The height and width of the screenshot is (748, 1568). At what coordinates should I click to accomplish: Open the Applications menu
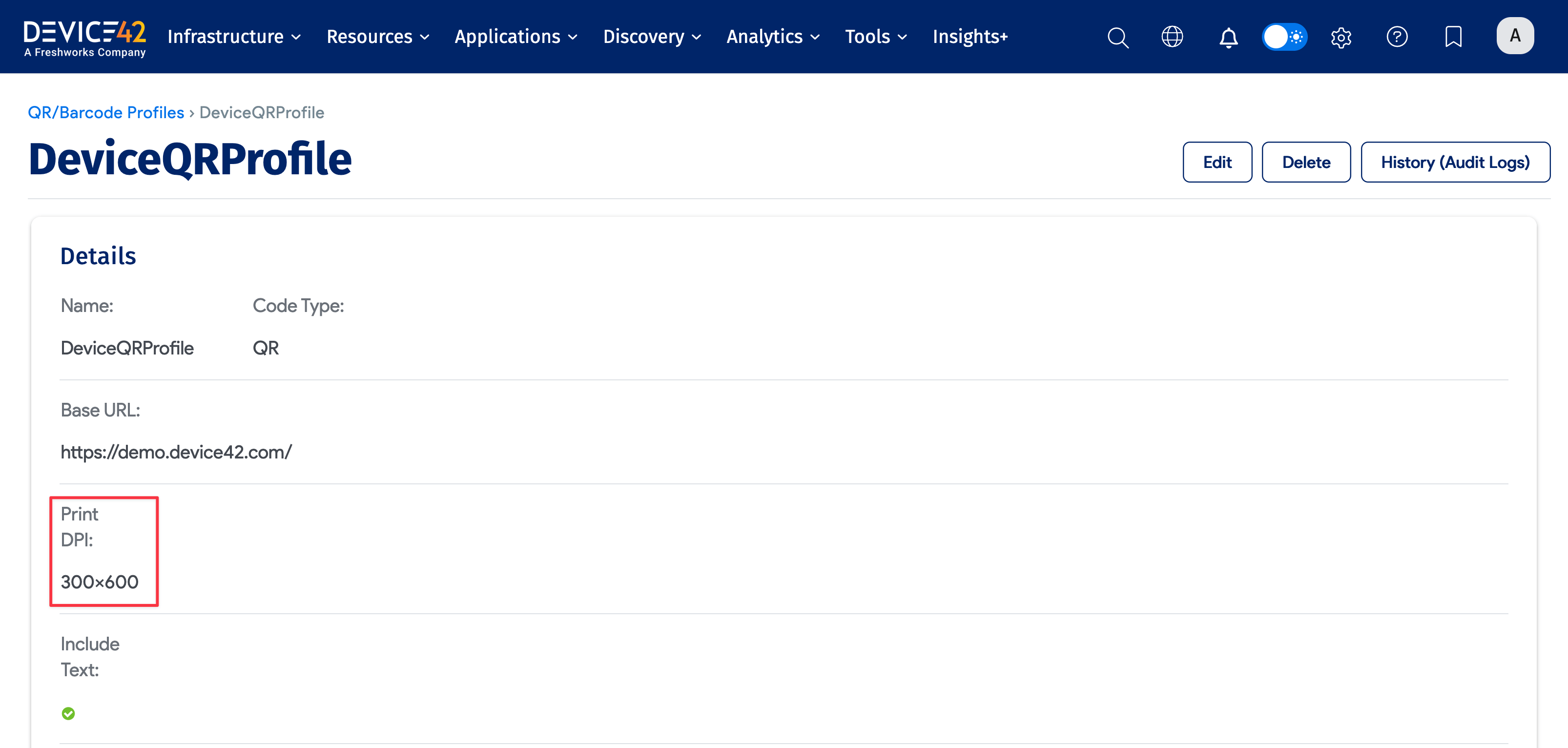516,37
